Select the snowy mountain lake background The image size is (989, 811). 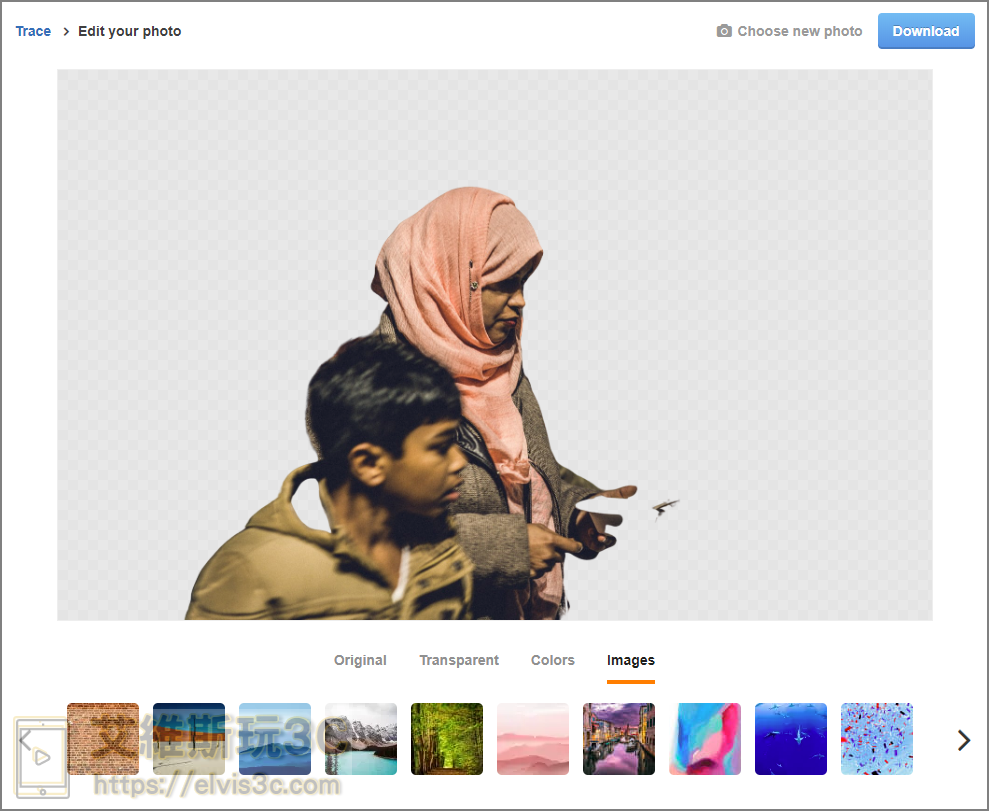tap(361, 739)
